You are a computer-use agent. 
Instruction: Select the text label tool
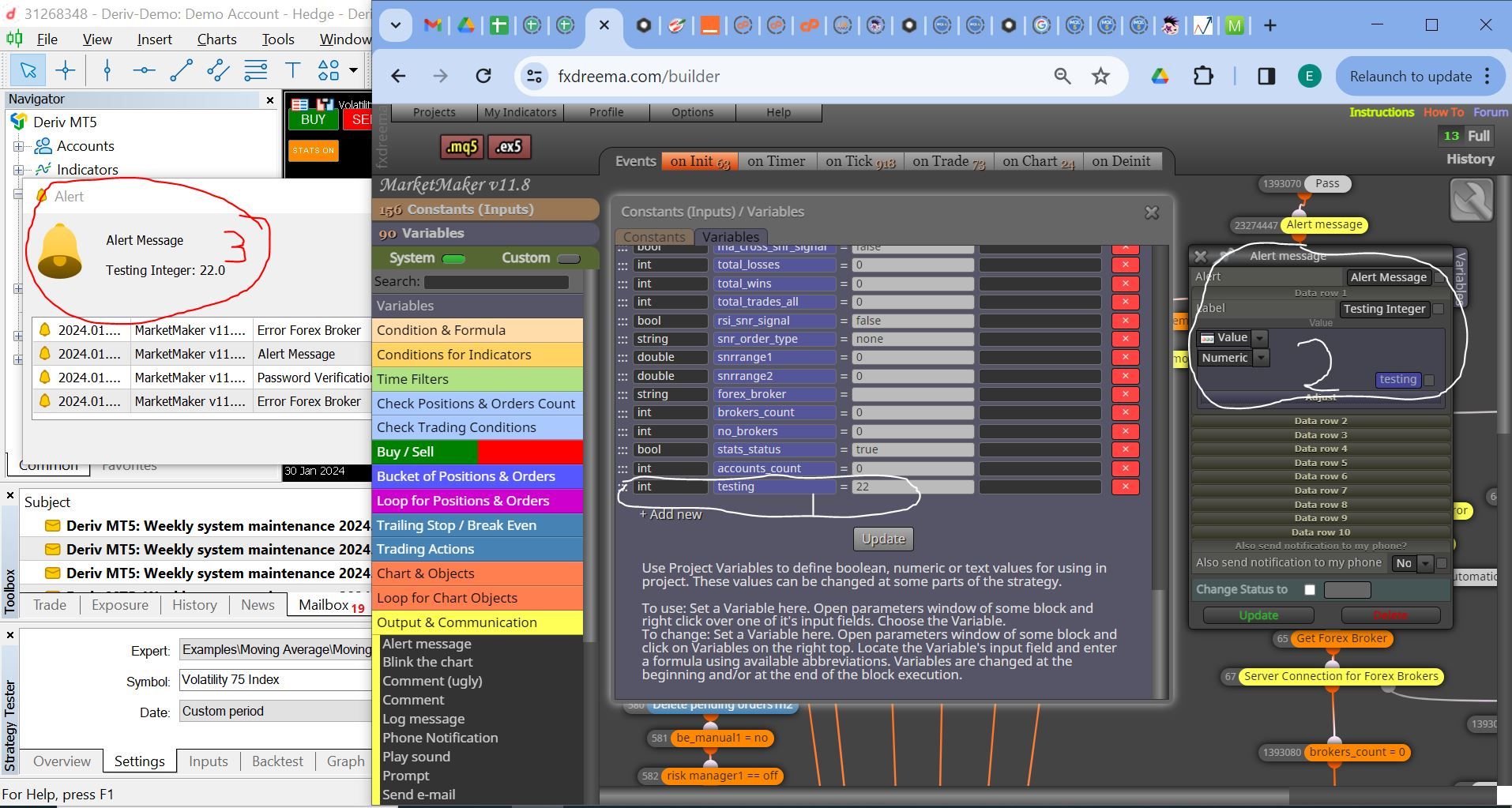[292, 70]
